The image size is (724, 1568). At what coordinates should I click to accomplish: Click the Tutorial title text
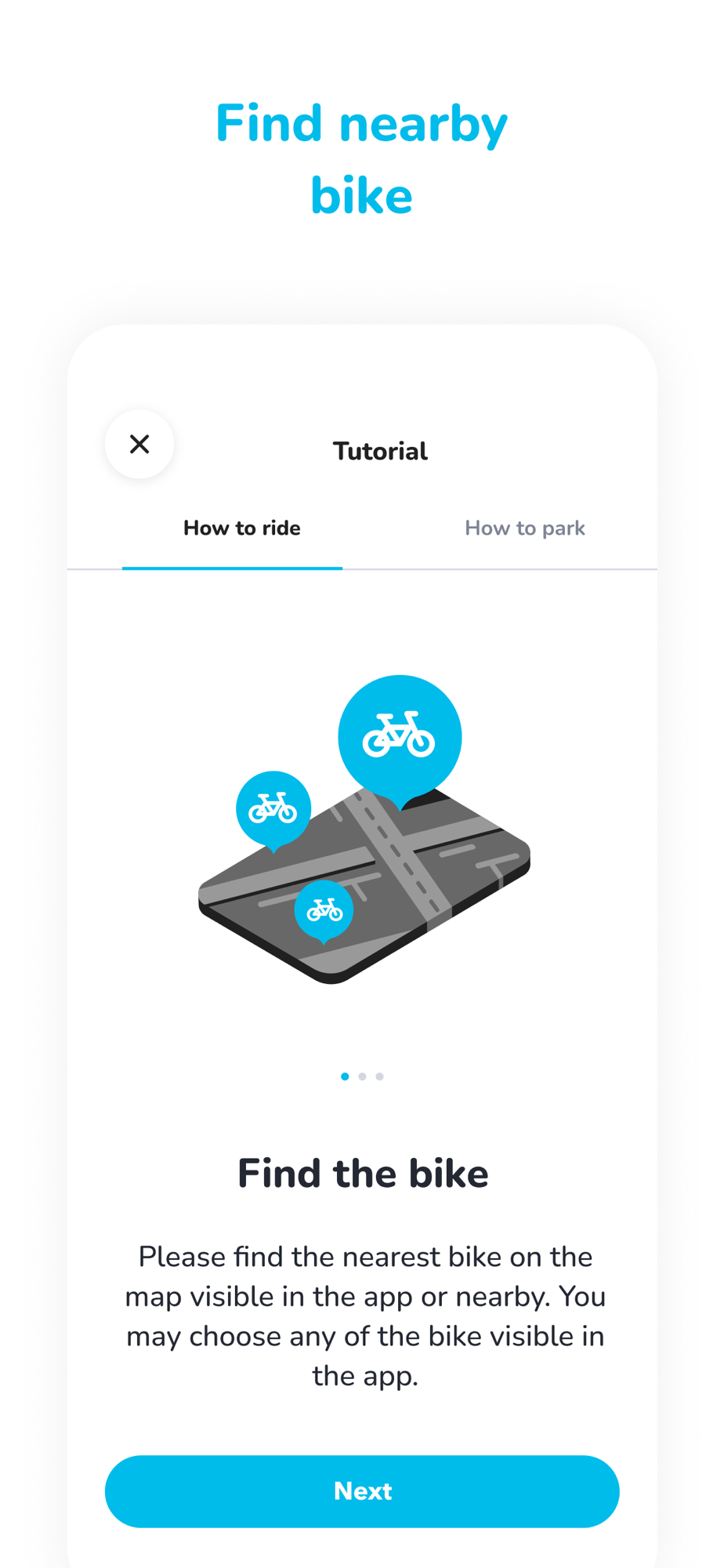point(380,452)
